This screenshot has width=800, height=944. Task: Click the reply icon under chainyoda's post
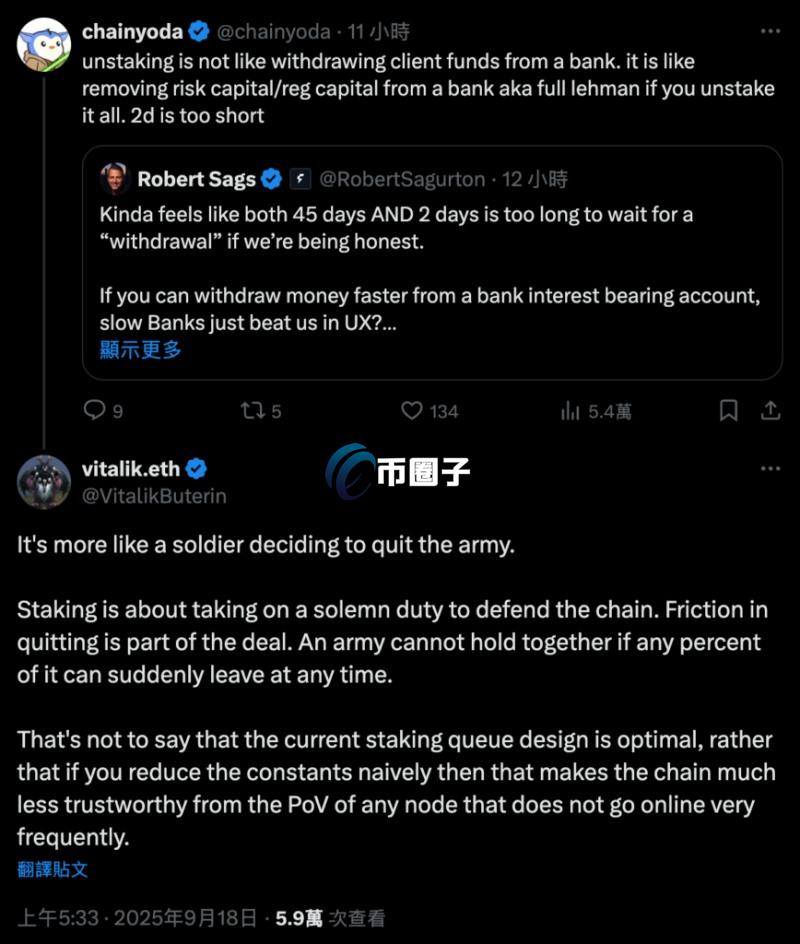(94, 410)
